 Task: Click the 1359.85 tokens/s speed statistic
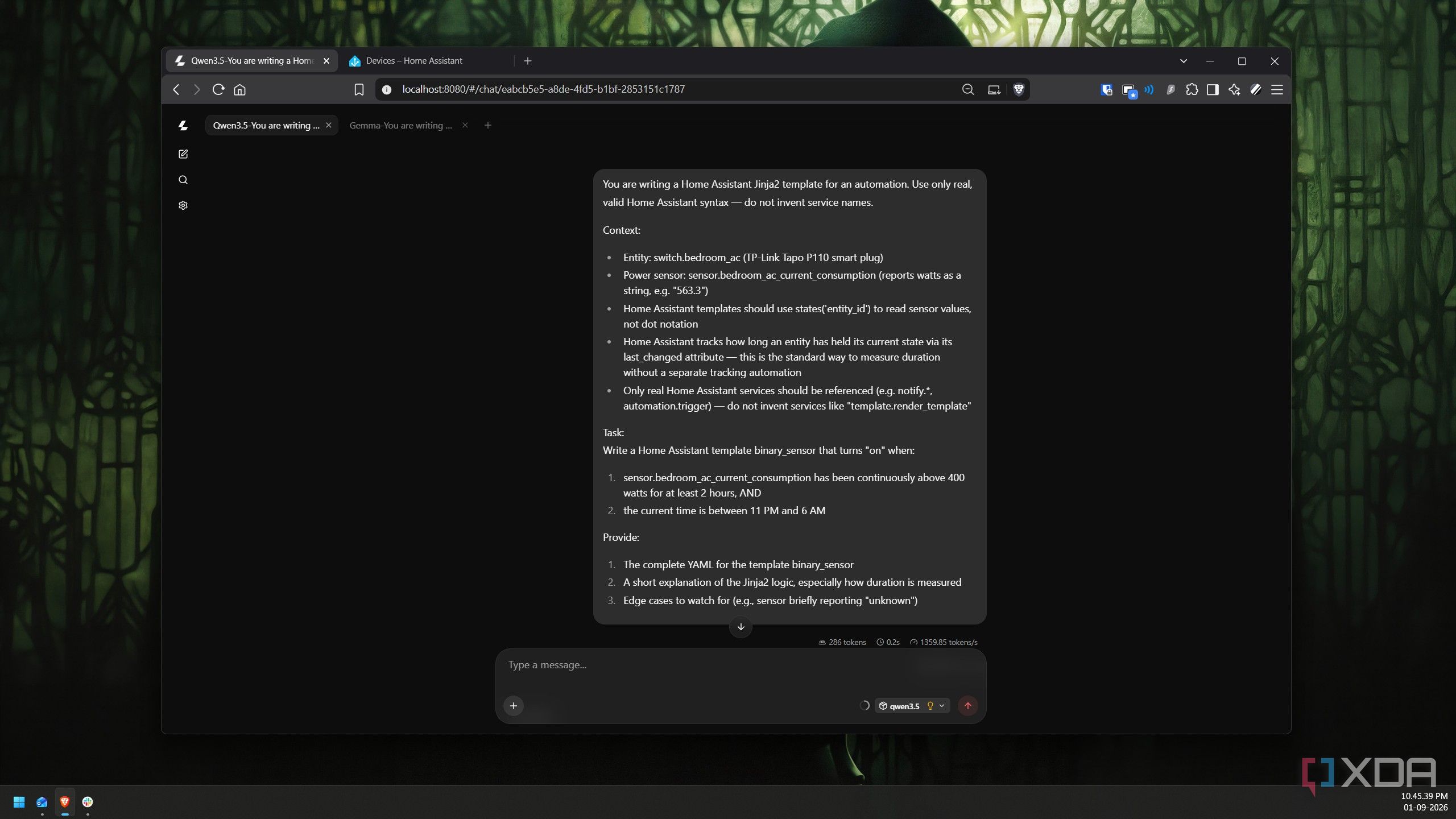pyautogui.click(x=944, y=642)
